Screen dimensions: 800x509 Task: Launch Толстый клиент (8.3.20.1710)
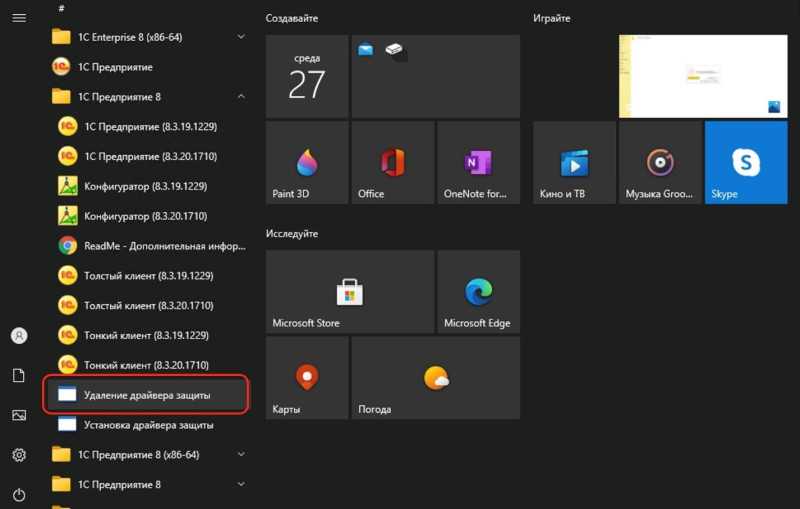pos(148,306)
